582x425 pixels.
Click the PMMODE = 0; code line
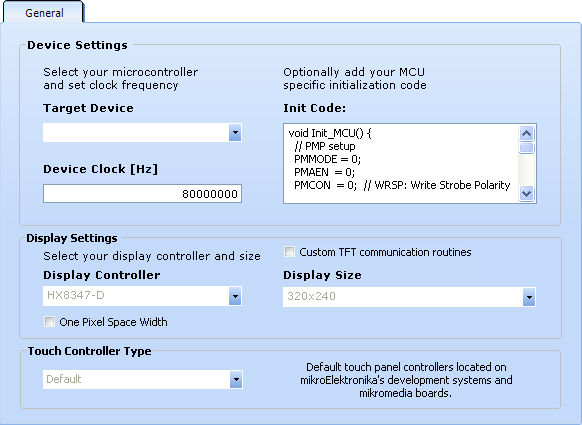click(x=327, y=159)
